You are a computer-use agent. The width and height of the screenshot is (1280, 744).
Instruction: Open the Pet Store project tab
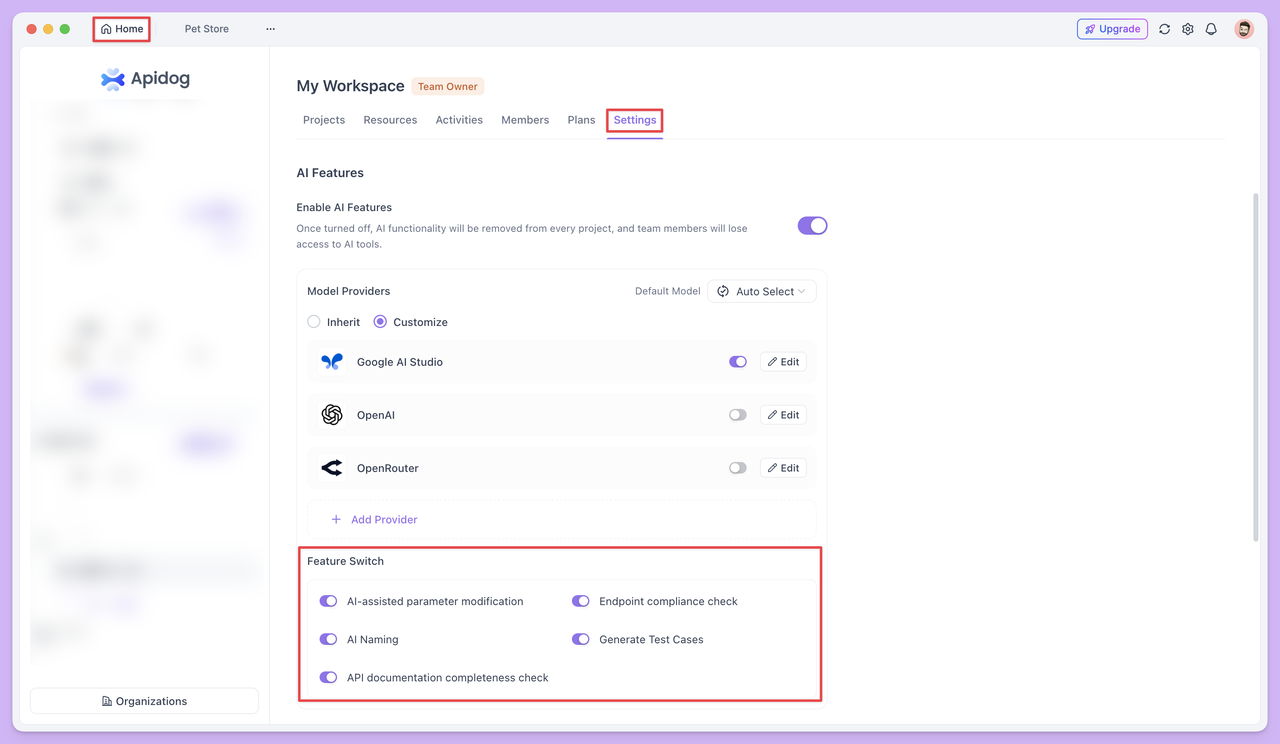coord(206,29)
